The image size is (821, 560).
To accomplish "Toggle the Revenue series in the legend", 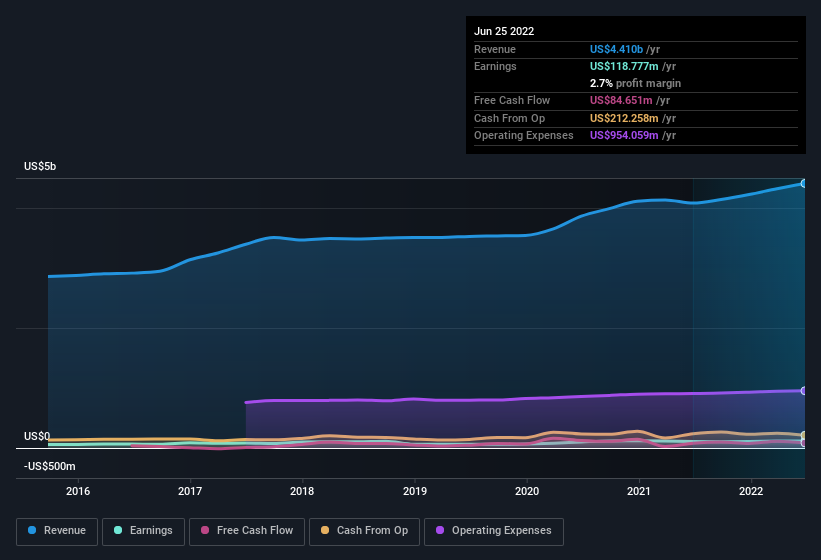I will pyautogui.click(x=57, y=531).
